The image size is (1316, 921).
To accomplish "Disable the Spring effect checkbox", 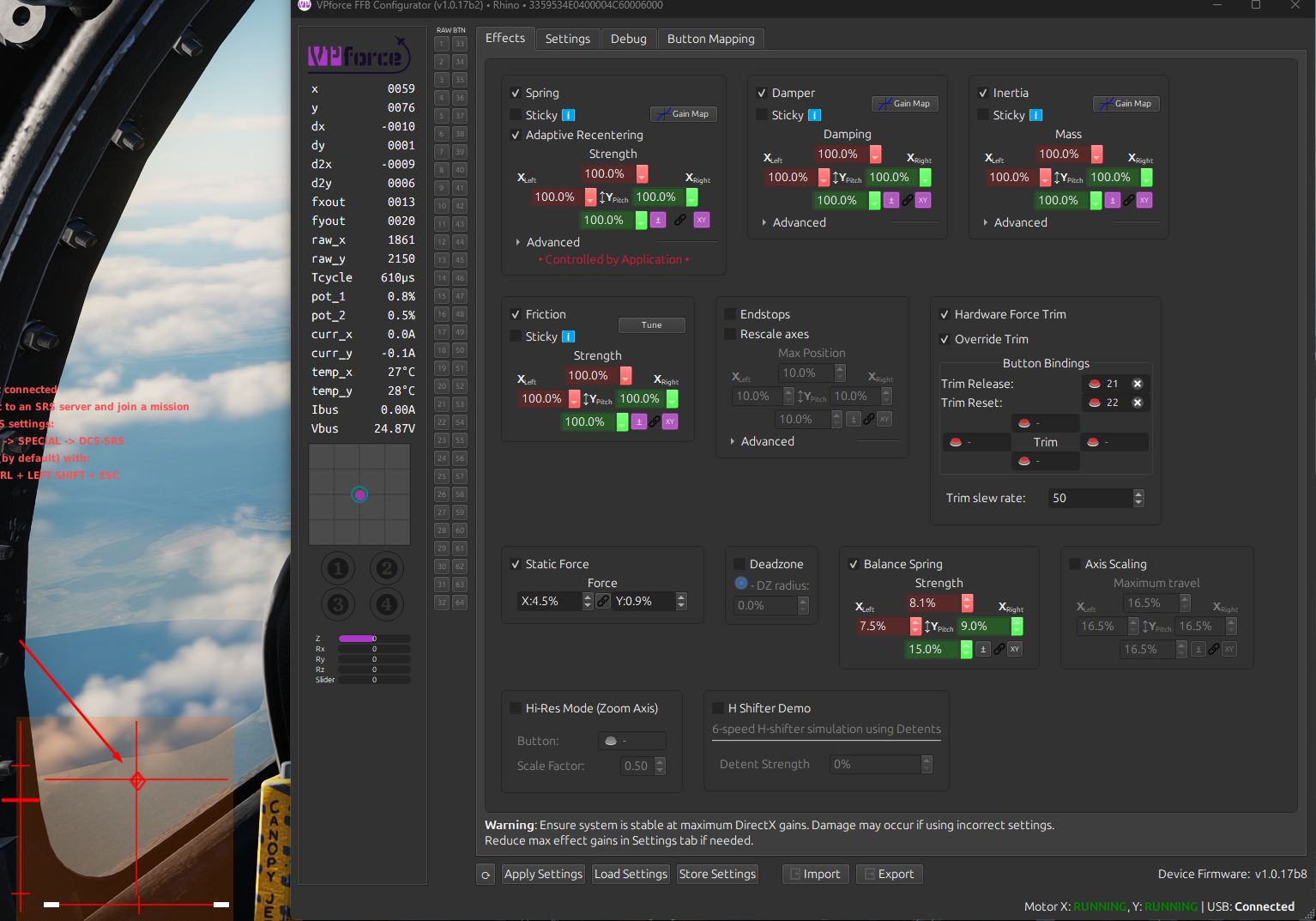I will click(516, 93).
